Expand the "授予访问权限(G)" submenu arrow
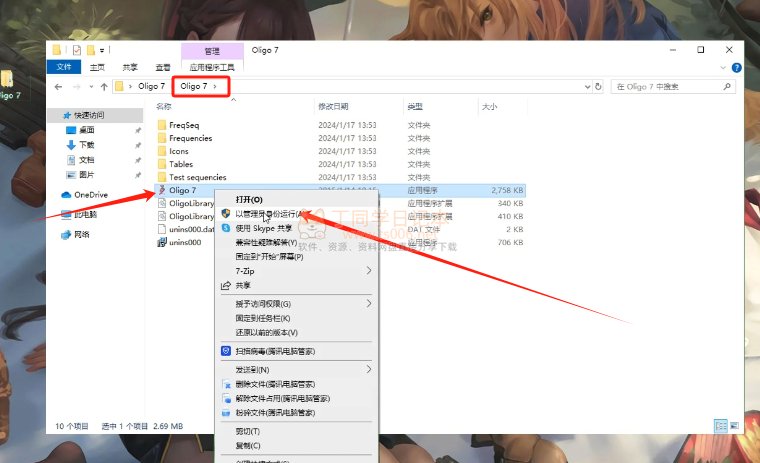 point(369,303)
